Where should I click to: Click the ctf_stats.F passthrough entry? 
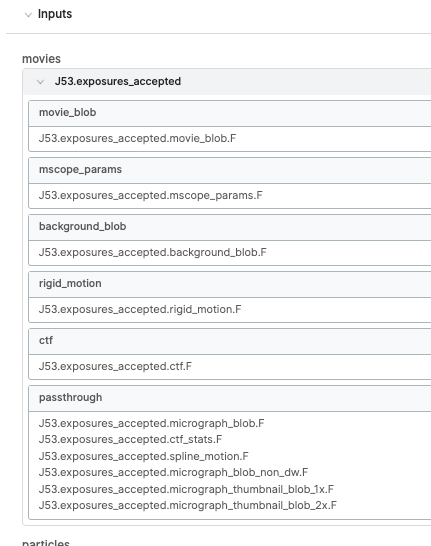point(130,439)
